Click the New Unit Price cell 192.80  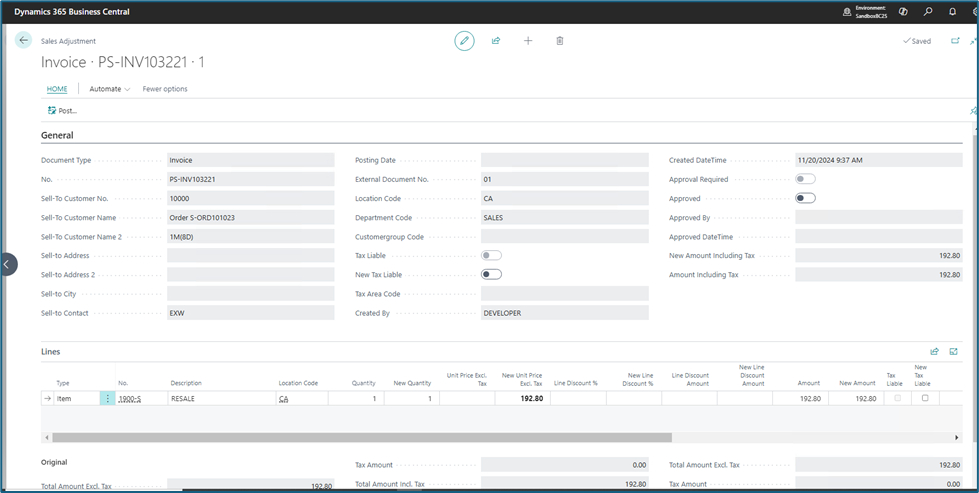point(523,398)
